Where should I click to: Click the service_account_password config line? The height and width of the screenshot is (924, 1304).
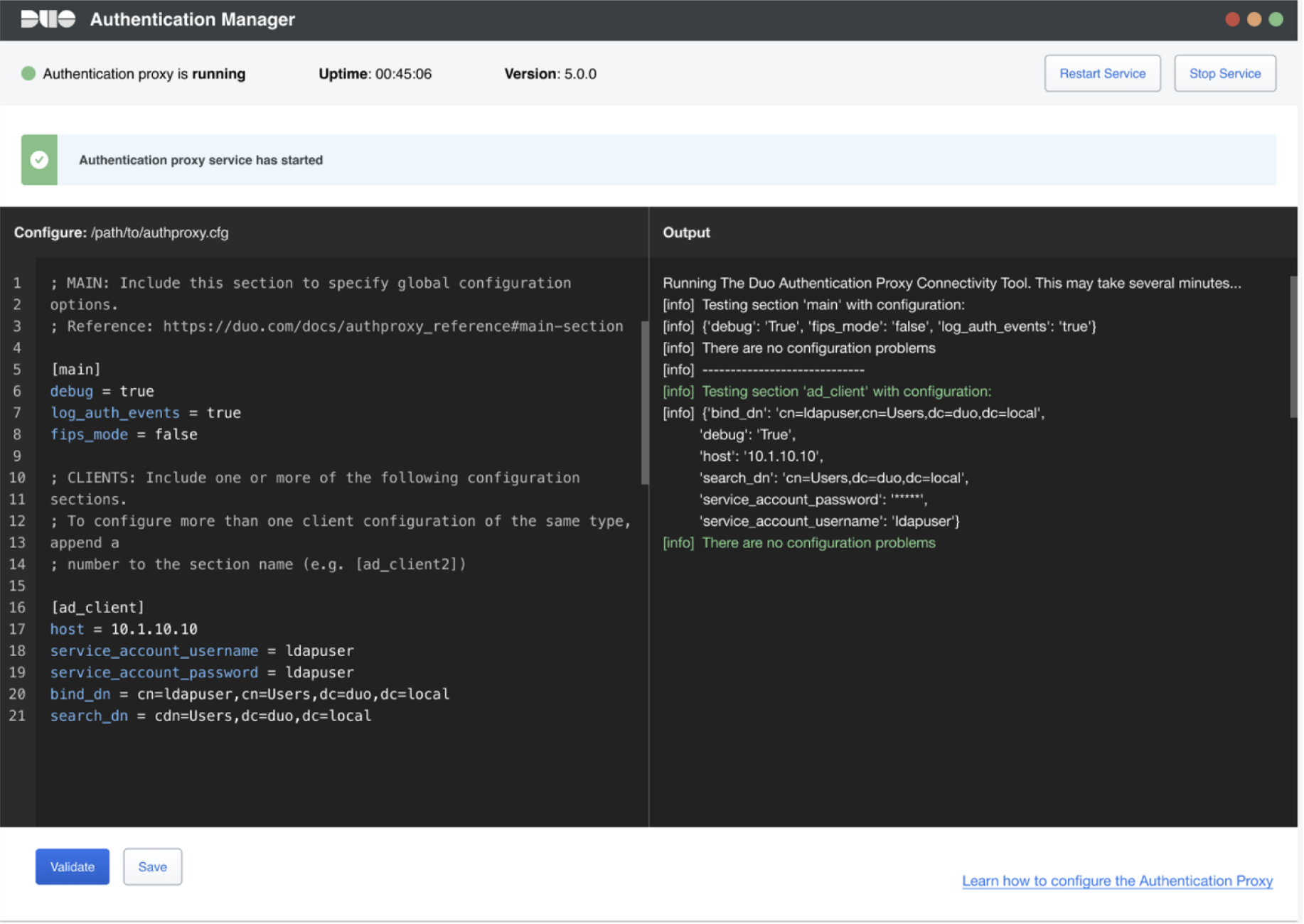[202, 672]
